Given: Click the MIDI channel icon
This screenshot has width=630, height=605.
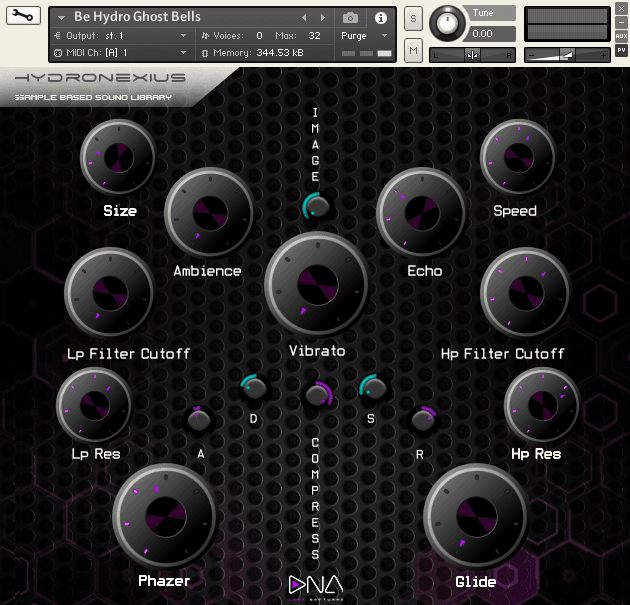Looking at the screenshot, I should click(58, 53).
